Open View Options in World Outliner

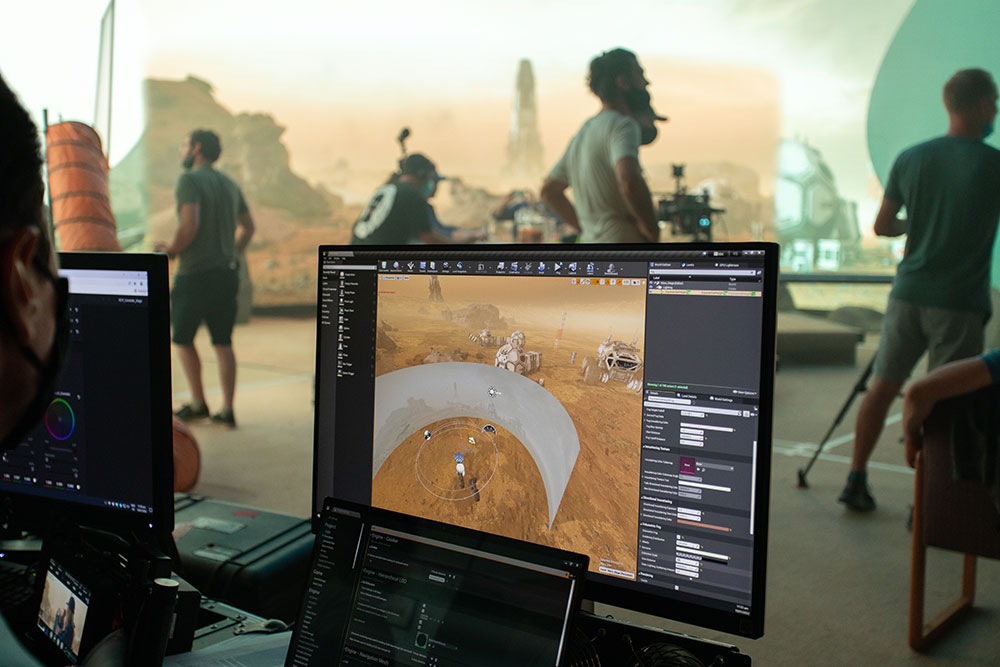[x=745, y=393]
